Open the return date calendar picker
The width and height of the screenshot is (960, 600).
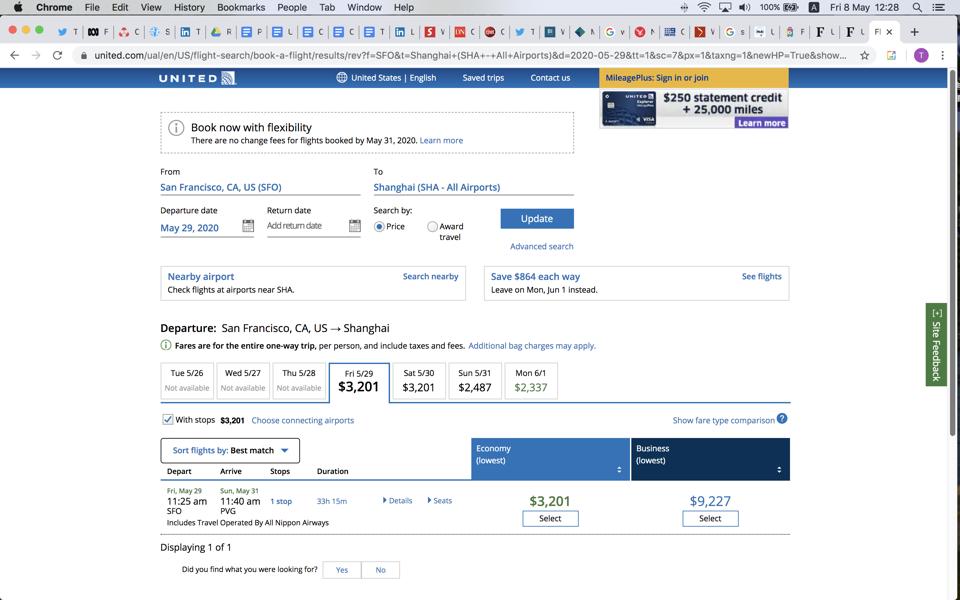pos(354,226)
